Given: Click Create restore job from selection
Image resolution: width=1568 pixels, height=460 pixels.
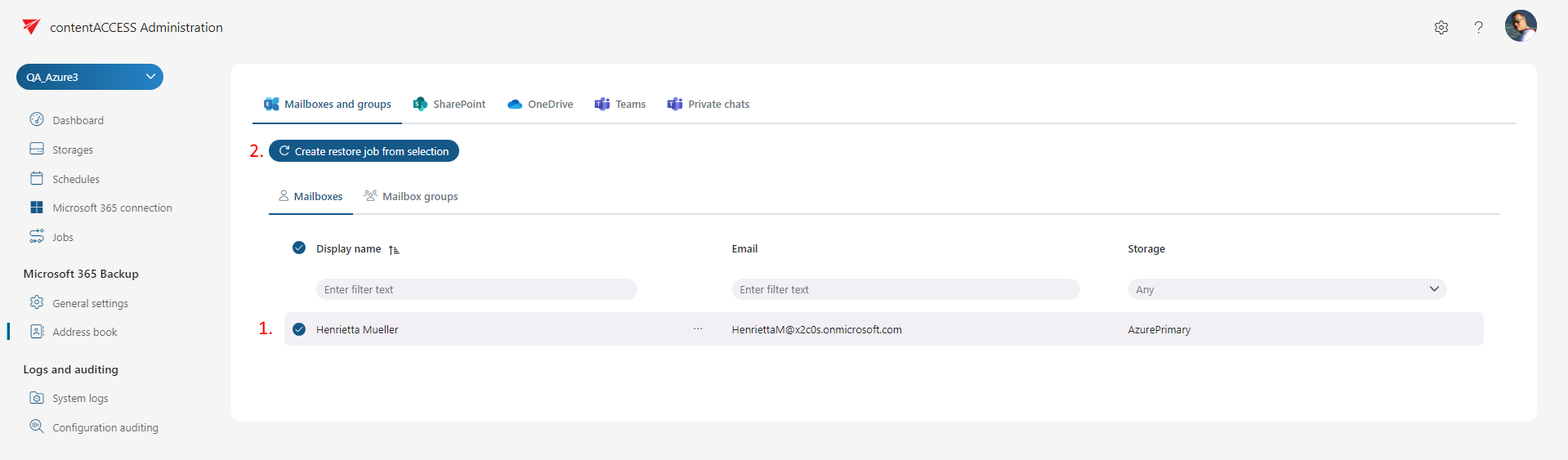Looking at the screenshot, I should [364, 151].
